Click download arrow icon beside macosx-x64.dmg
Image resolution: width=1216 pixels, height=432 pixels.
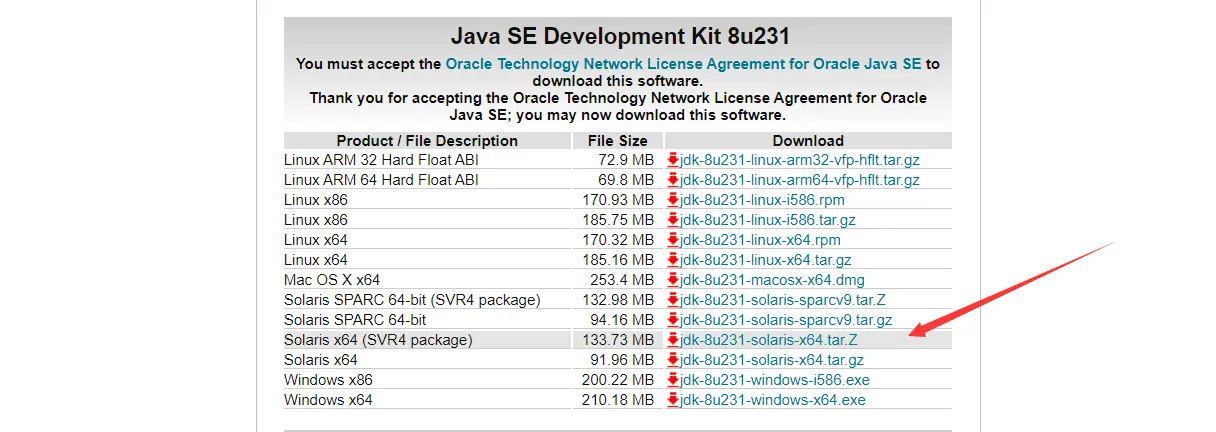click(673, 280)
